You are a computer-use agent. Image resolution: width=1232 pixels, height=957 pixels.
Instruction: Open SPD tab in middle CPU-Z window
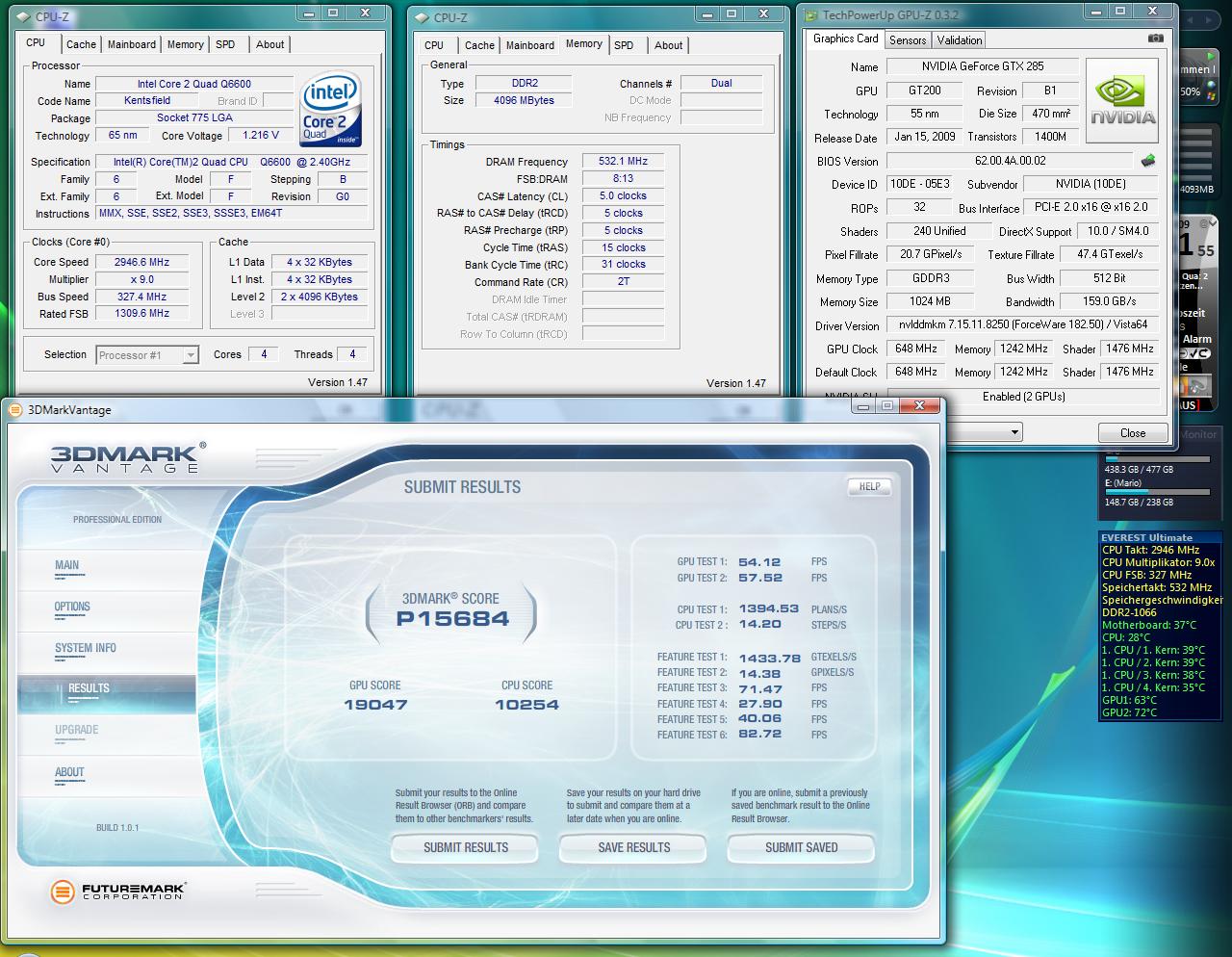tap(624, 45)
